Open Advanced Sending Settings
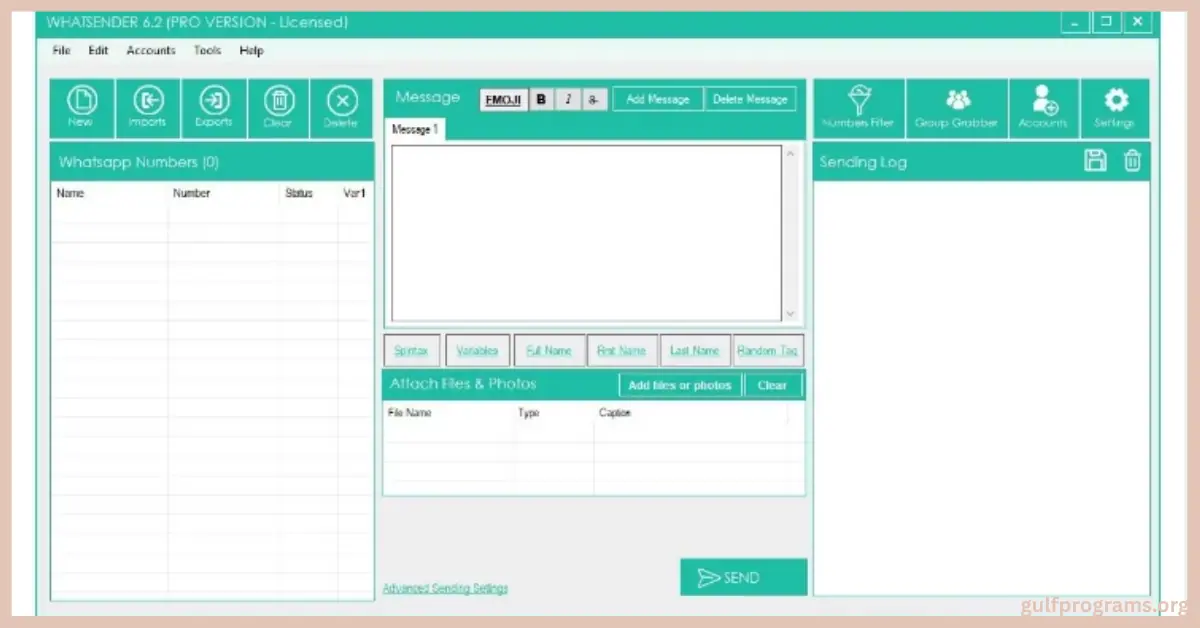This screenshot has height=628, width=1200. point(447,588)
